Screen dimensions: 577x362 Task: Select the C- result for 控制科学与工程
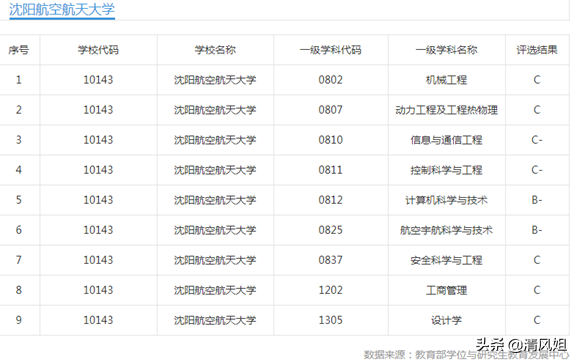[537, 170]
